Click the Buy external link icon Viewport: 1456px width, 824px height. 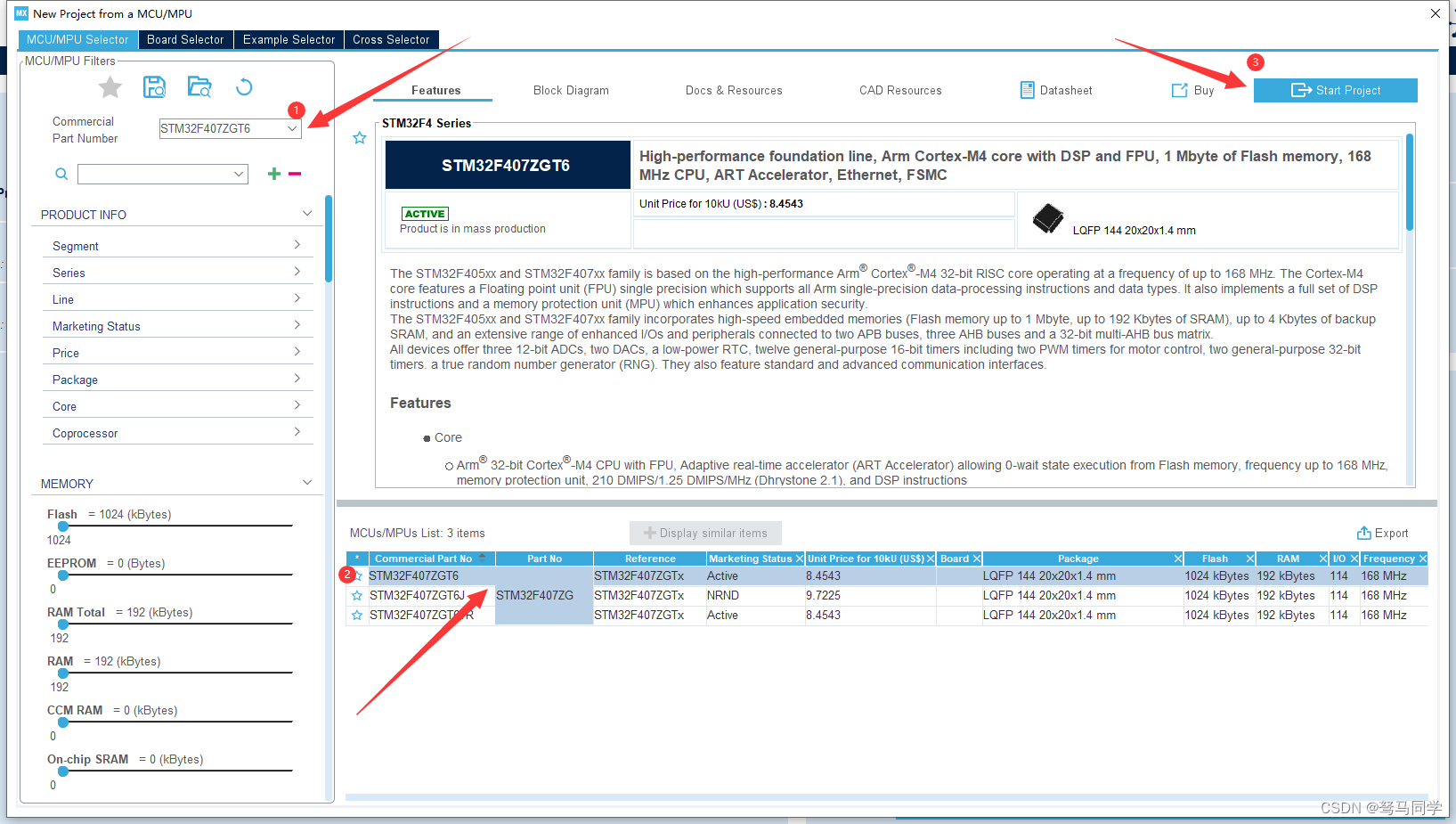click(1180, 90)
